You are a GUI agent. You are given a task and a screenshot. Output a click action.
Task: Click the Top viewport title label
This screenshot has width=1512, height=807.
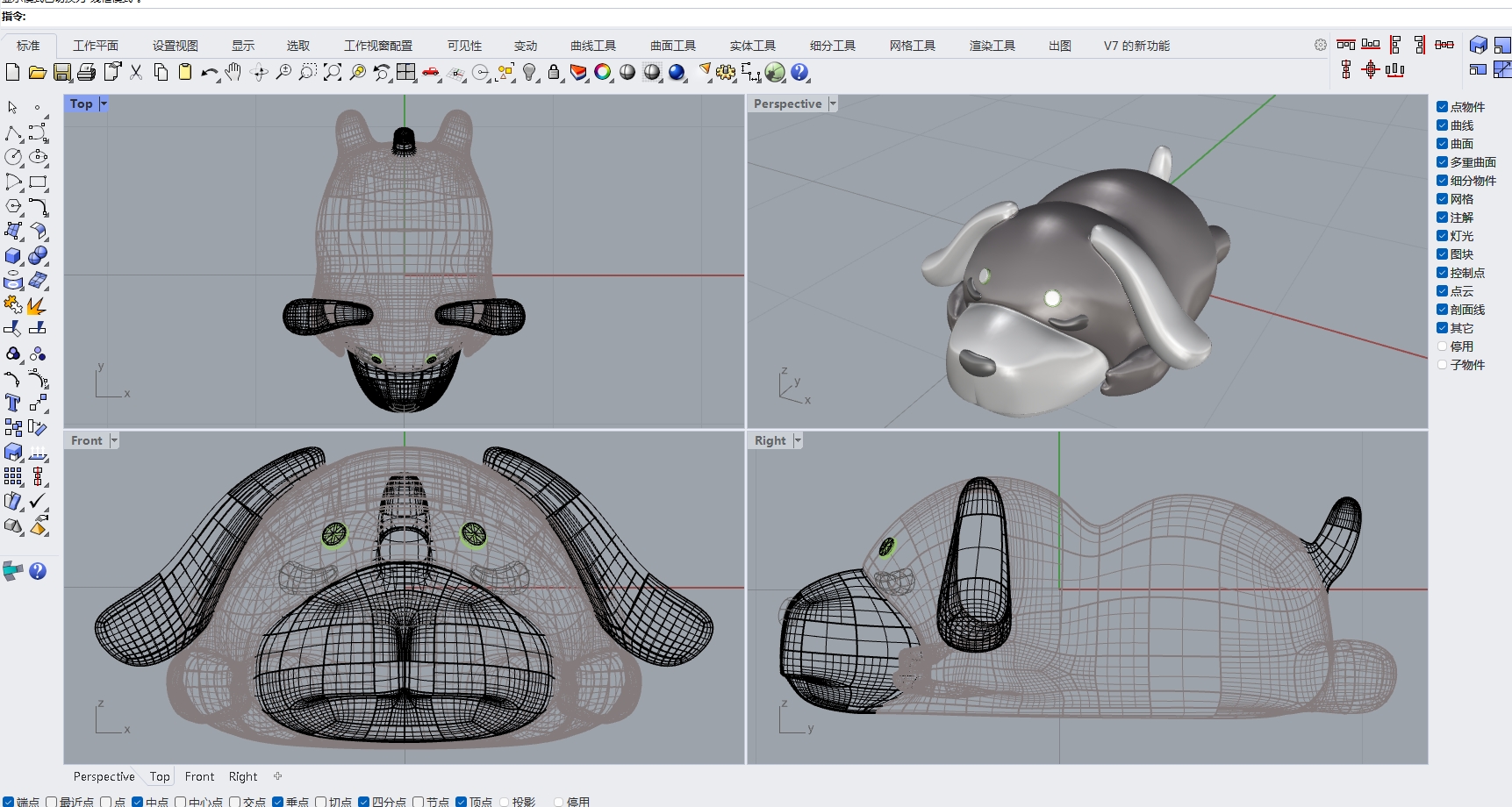pyautogui.click(x=82, y=104)
